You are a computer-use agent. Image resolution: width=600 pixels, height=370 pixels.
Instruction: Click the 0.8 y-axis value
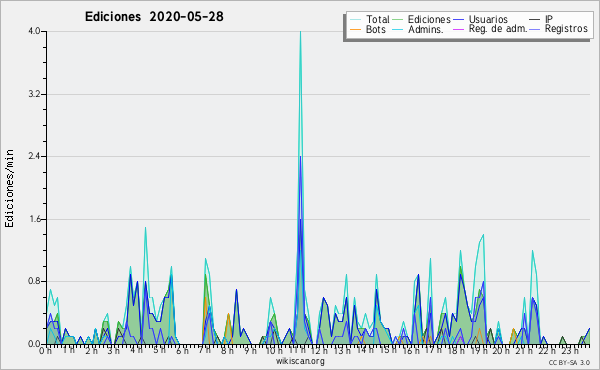(x=34, y=281)
